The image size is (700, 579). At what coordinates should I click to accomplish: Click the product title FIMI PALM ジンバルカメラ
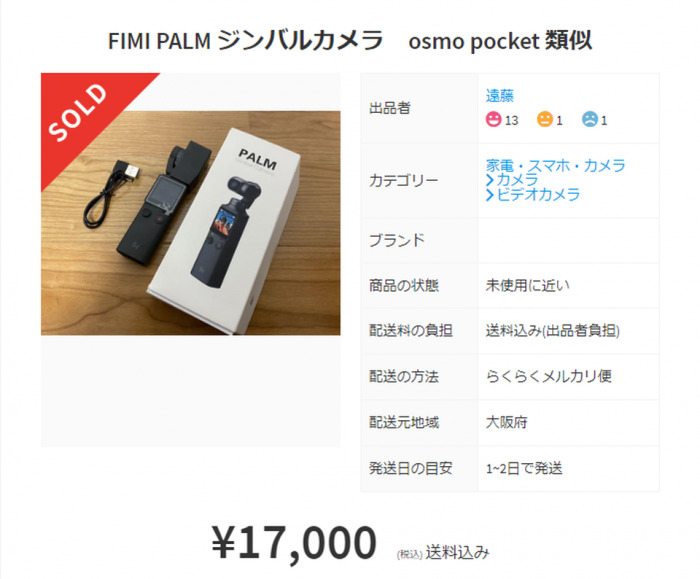[x=246, y=41]
